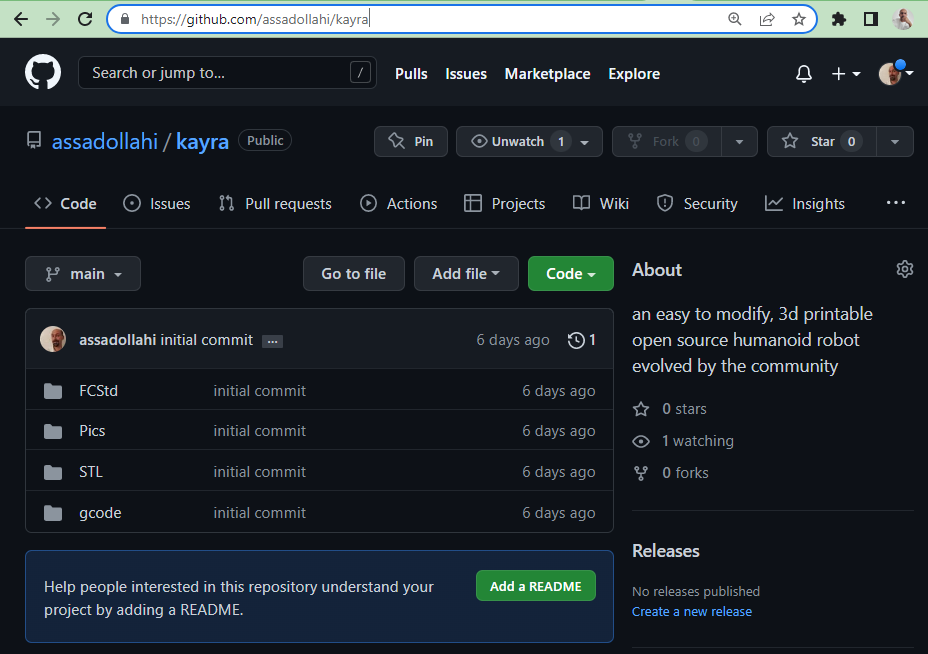
Task: Open Add file dropdown
Action: click(466, 274)
